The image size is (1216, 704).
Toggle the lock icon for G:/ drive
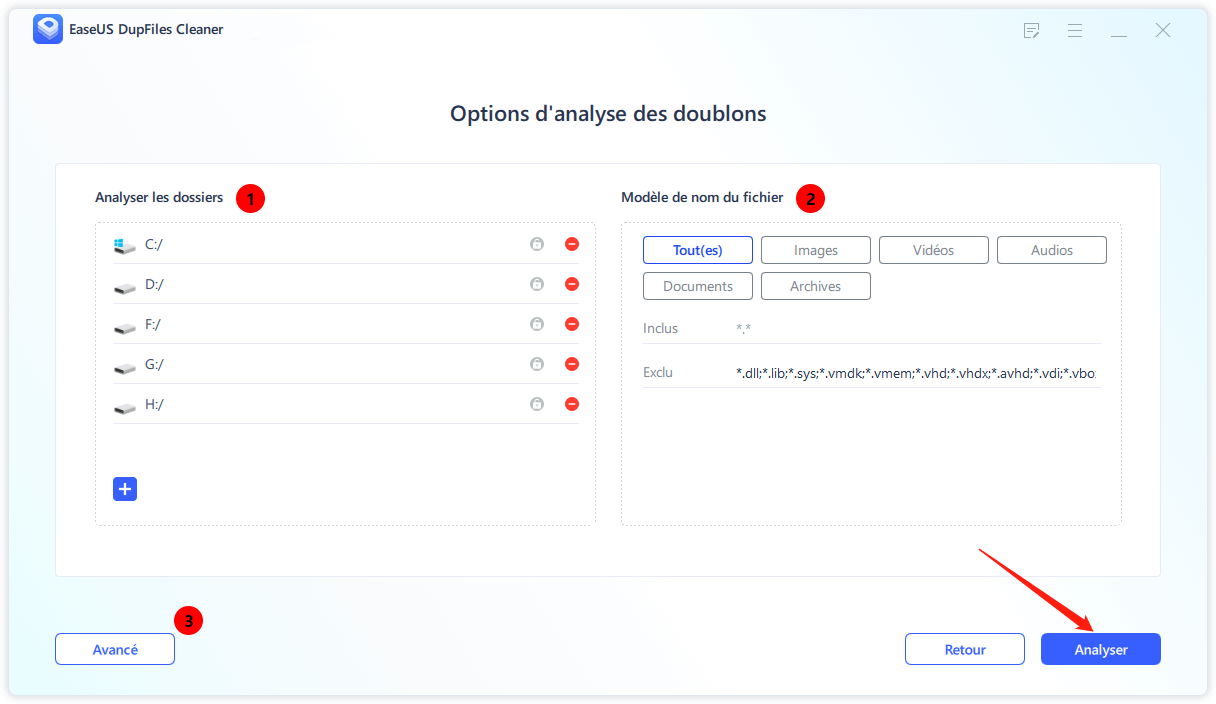tap(537, 364)
